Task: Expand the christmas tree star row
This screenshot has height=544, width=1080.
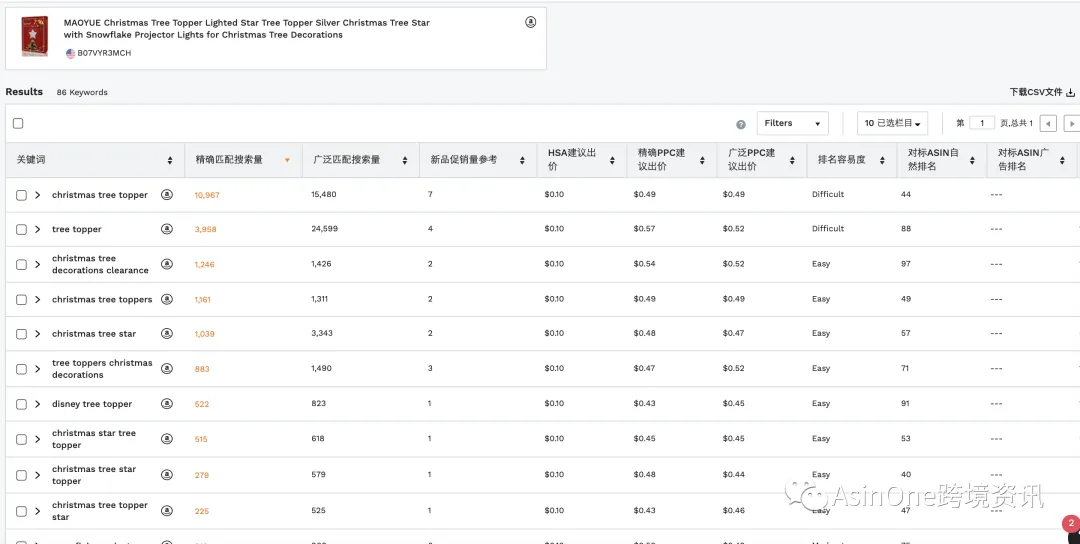Action: (x=38, y=334)
